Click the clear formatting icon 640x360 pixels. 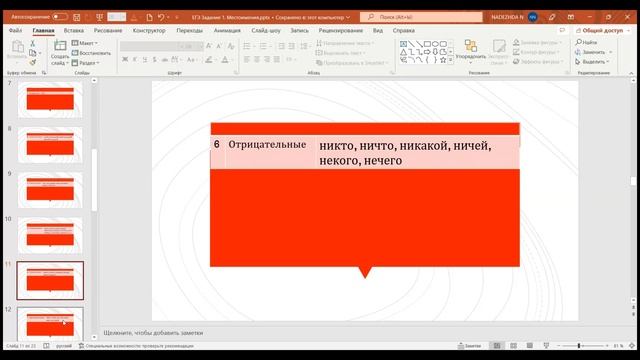(231, 46)
